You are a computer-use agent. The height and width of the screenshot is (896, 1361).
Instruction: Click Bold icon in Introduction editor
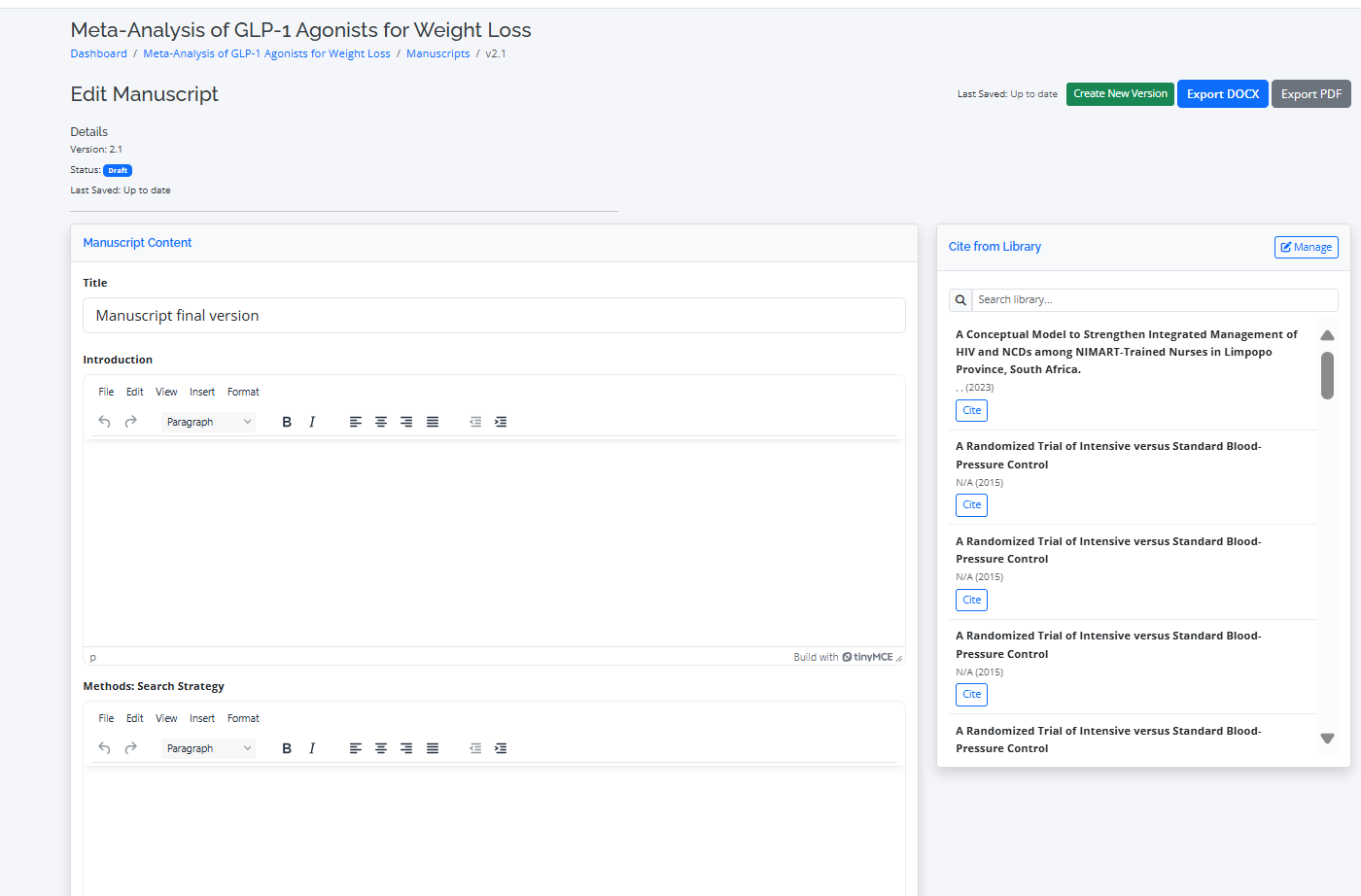pyautogui.click(x=287, y=422)
